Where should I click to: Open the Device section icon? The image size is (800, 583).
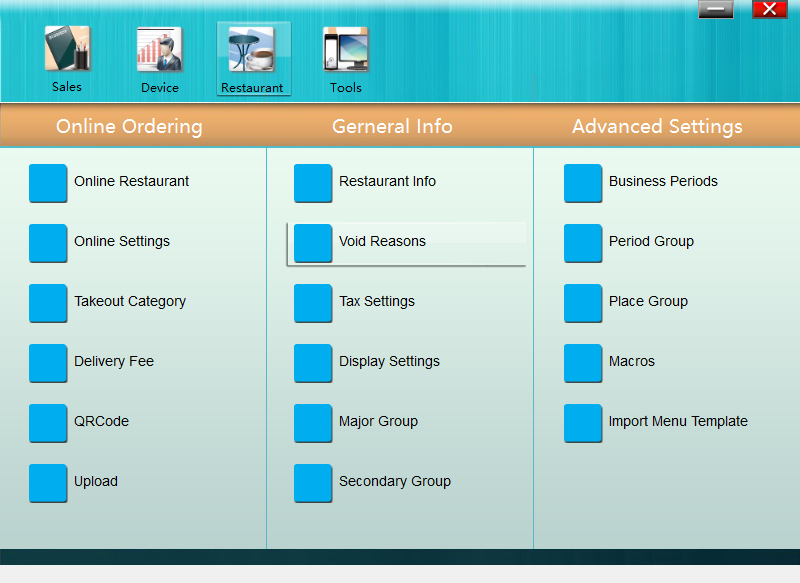tap(160, 49)
